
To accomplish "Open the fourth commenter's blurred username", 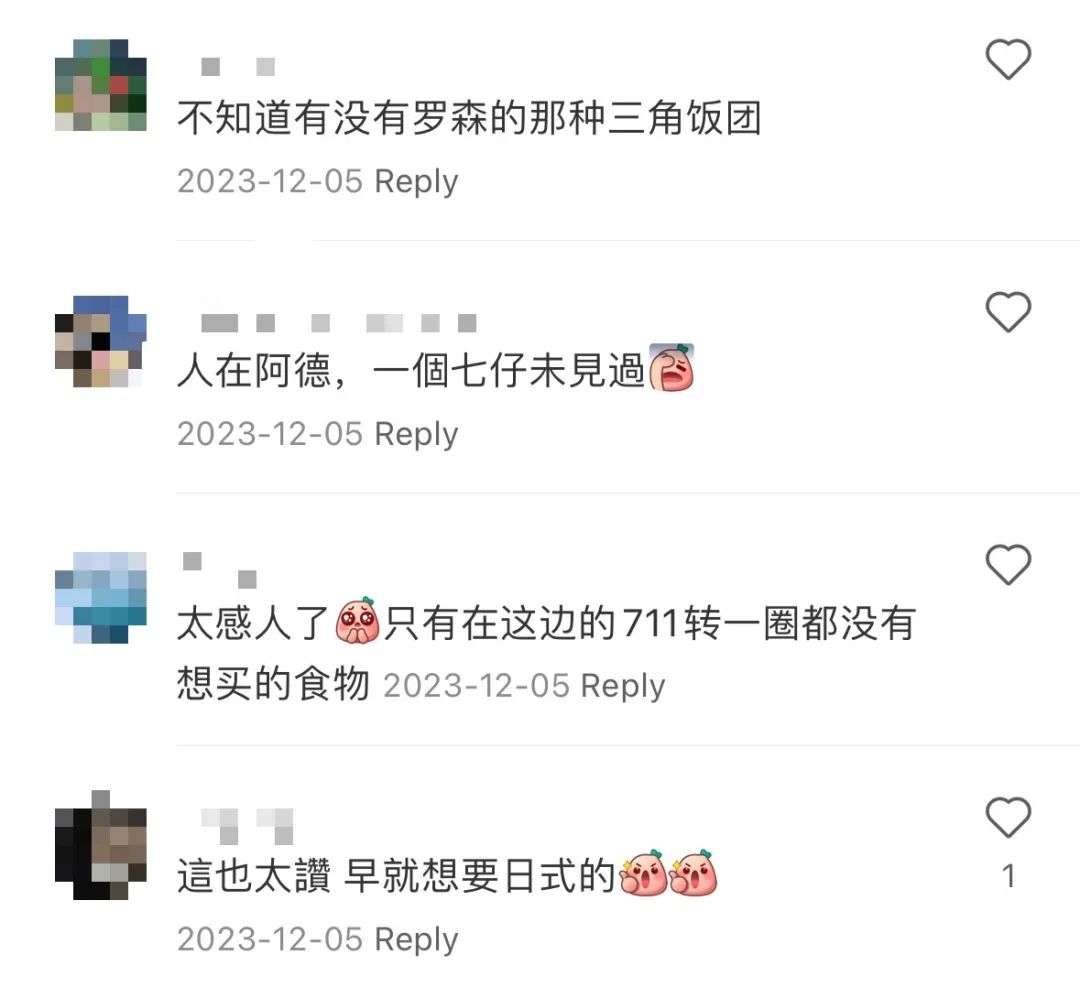I will coord(247,827).
